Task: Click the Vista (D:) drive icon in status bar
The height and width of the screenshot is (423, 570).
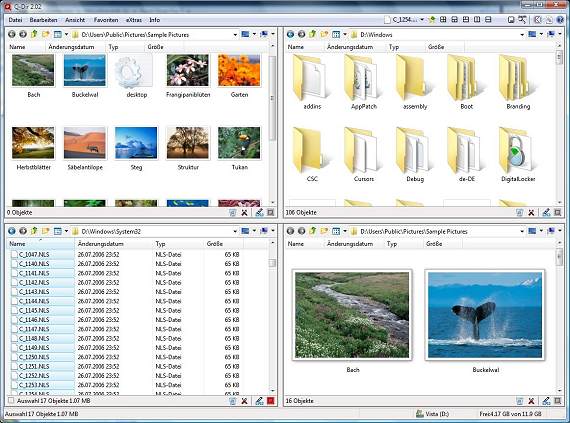Action: click(420, 414)
